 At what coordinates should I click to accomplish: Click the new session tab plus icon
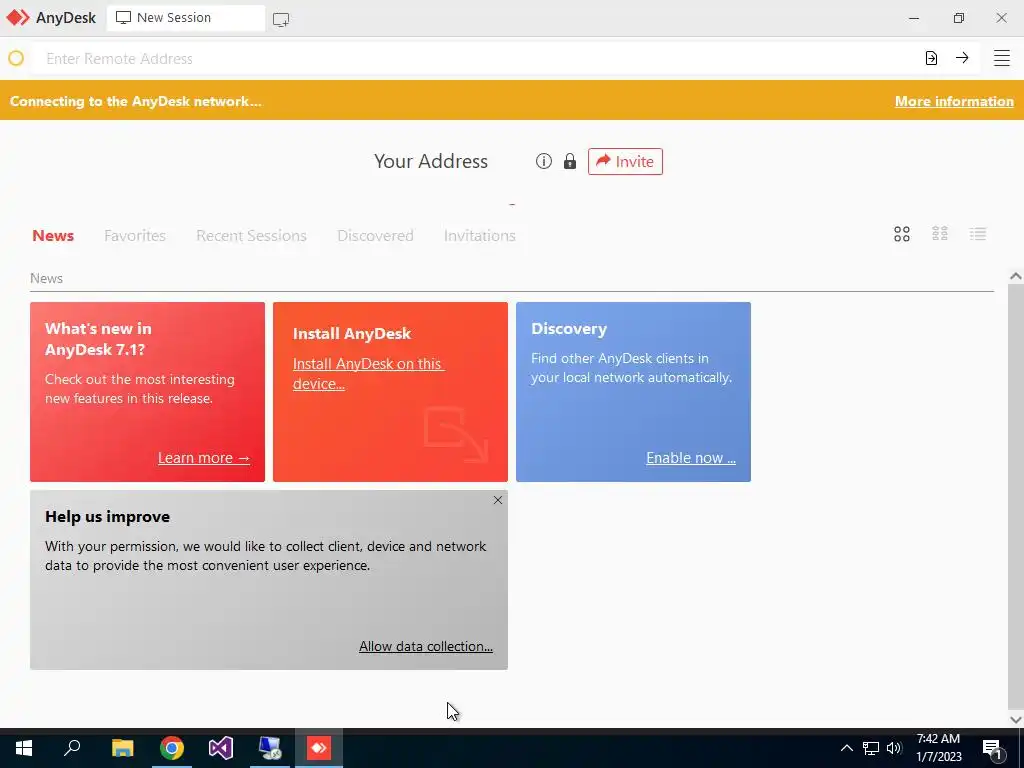click(x=281, y=19)
